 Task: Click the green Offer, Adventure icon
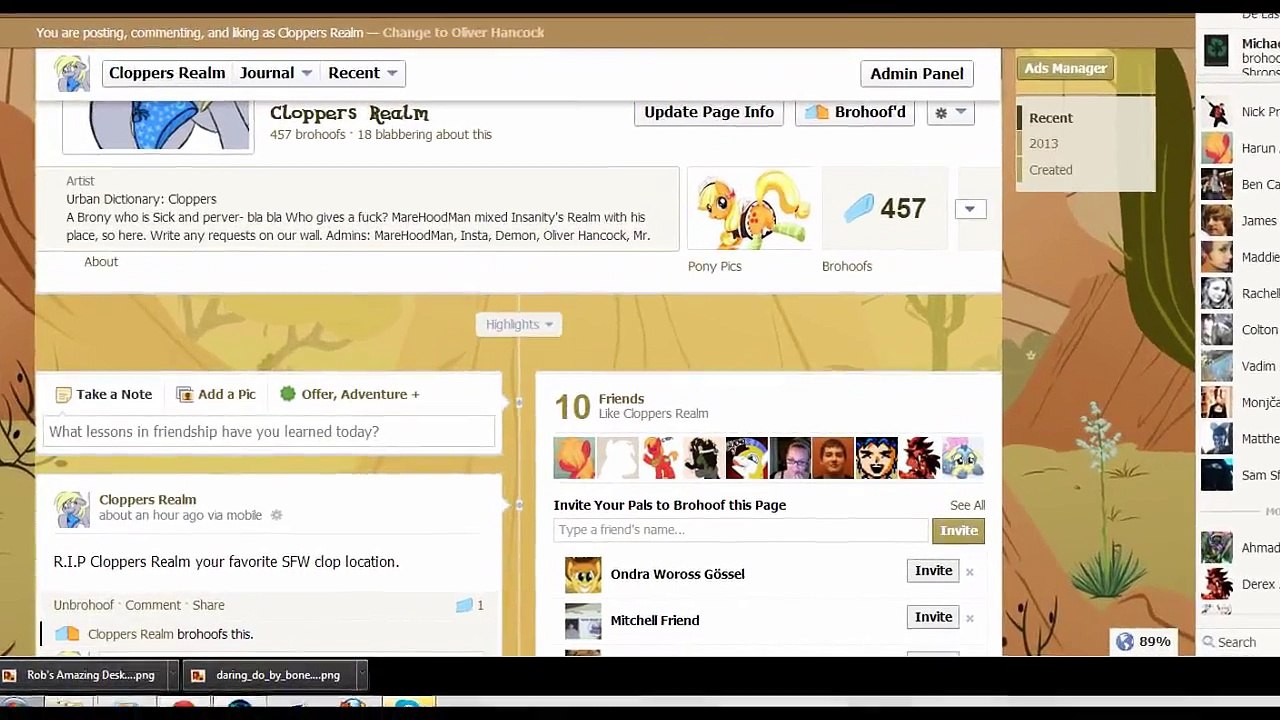point(288,394)
